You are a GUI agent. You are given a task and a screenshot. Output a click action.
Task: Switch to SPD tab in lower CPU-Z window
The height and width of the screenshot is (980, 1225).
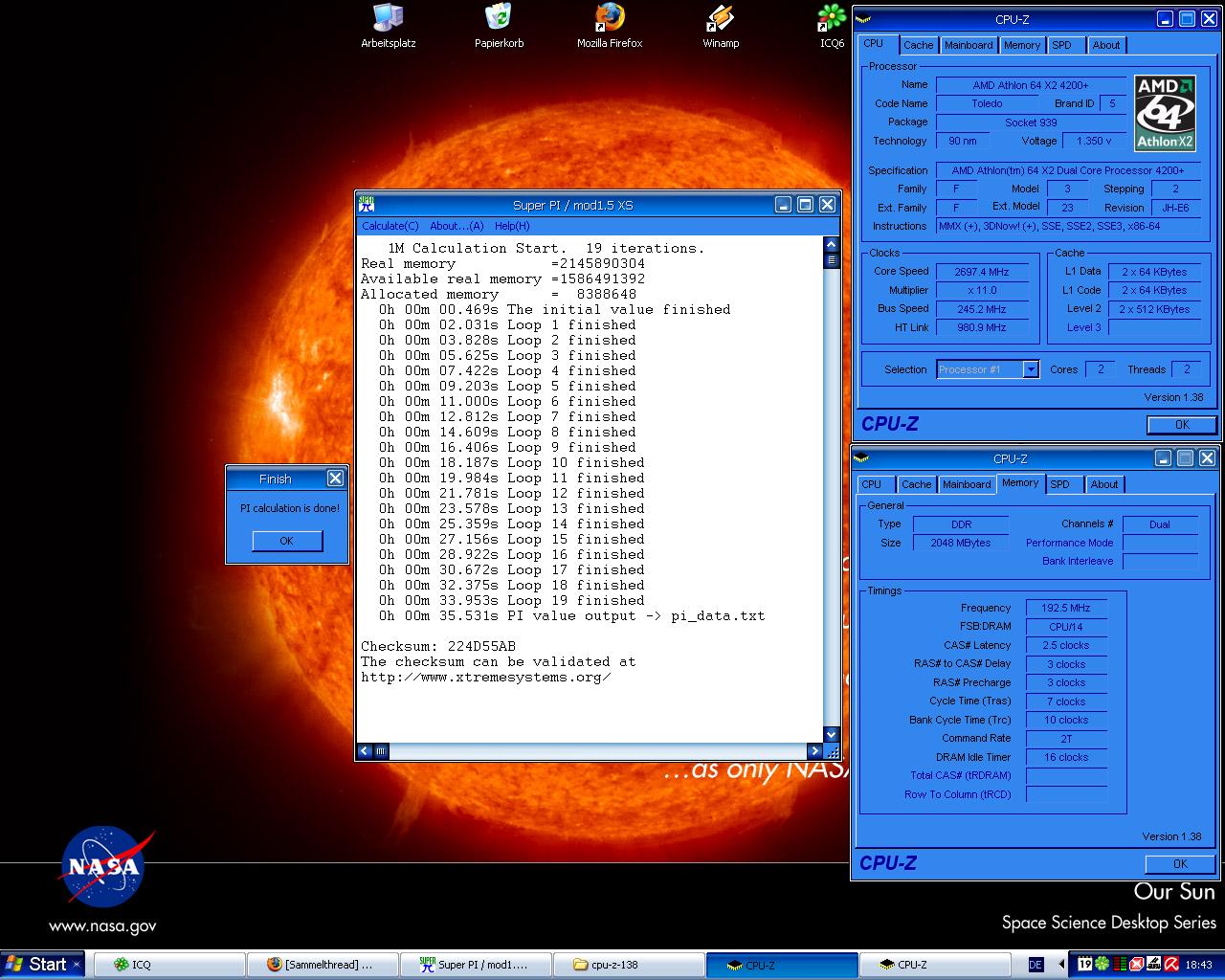[1059, 484]
